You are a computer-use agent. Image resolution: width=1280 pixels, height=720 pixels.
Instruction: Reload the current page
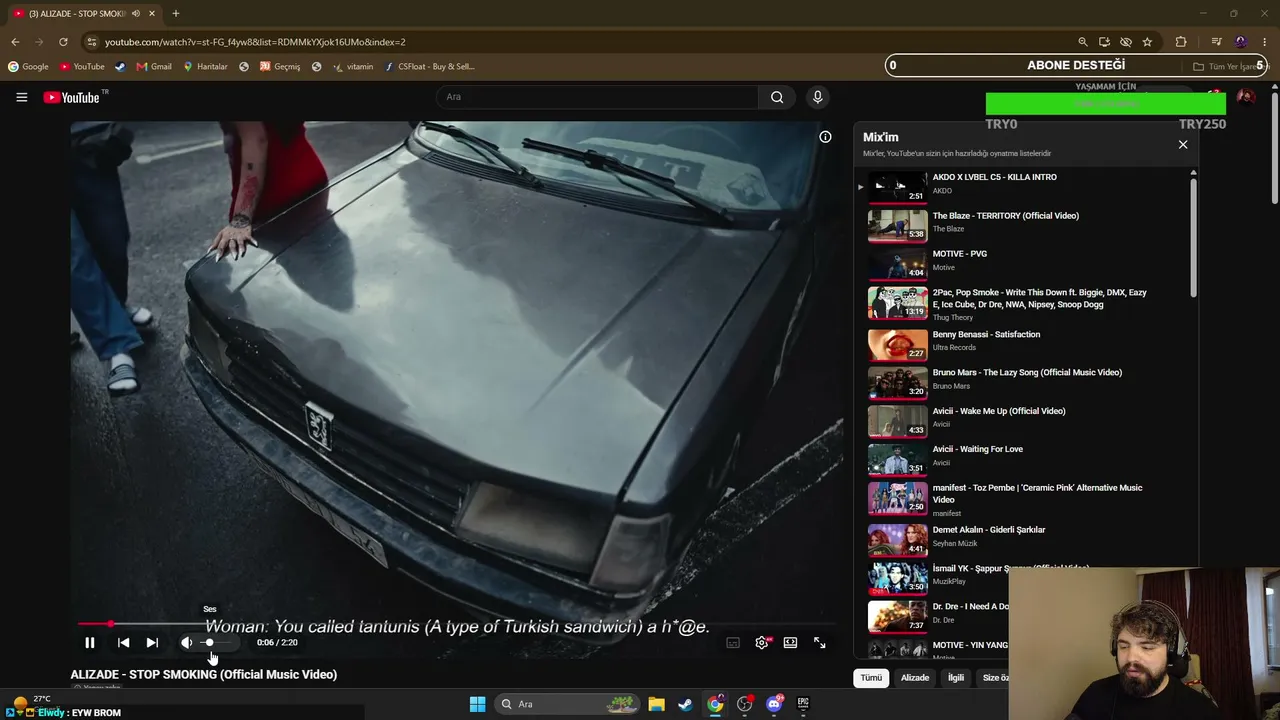pos(63,42)
